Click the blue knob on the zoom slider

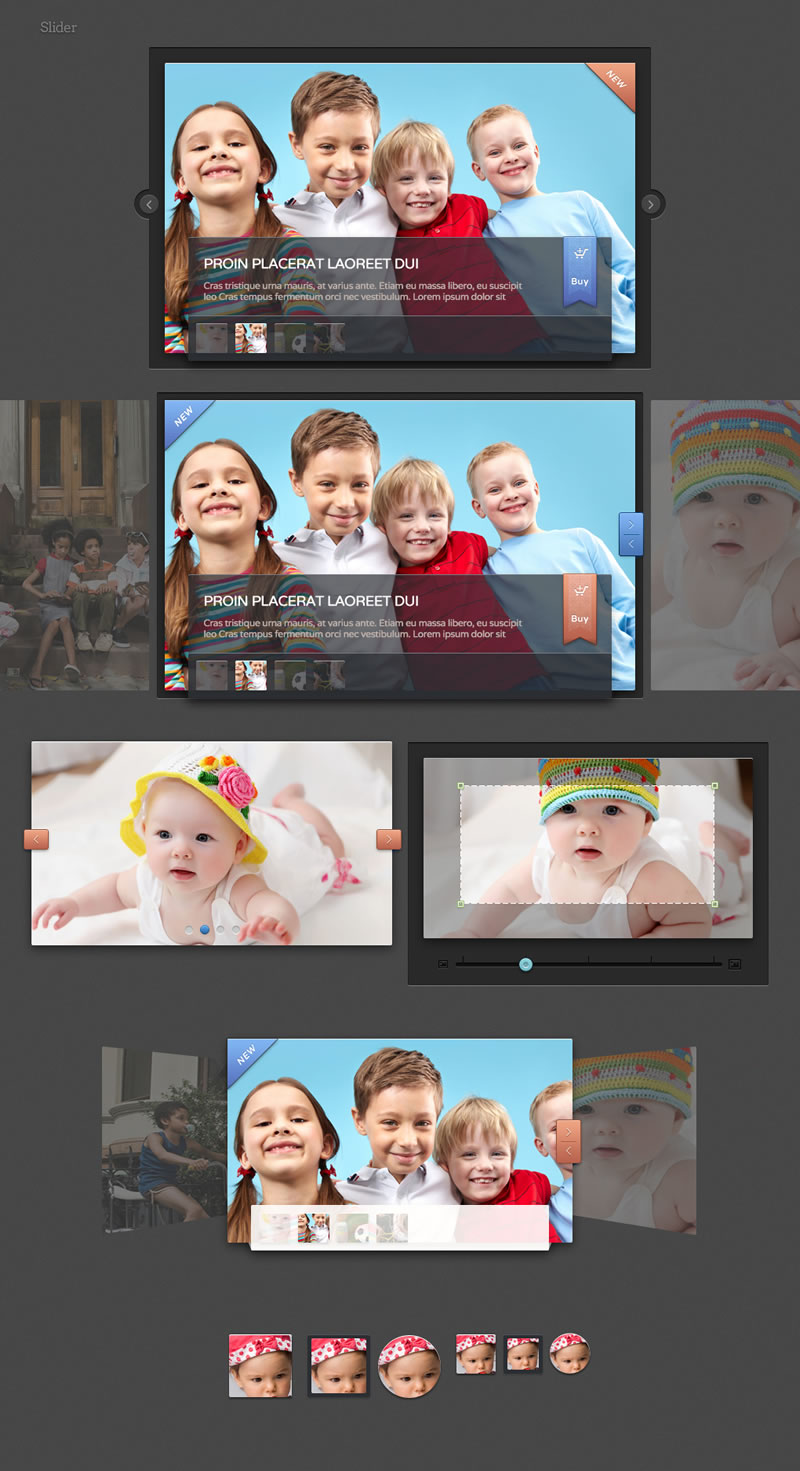[x=524, y=964]
